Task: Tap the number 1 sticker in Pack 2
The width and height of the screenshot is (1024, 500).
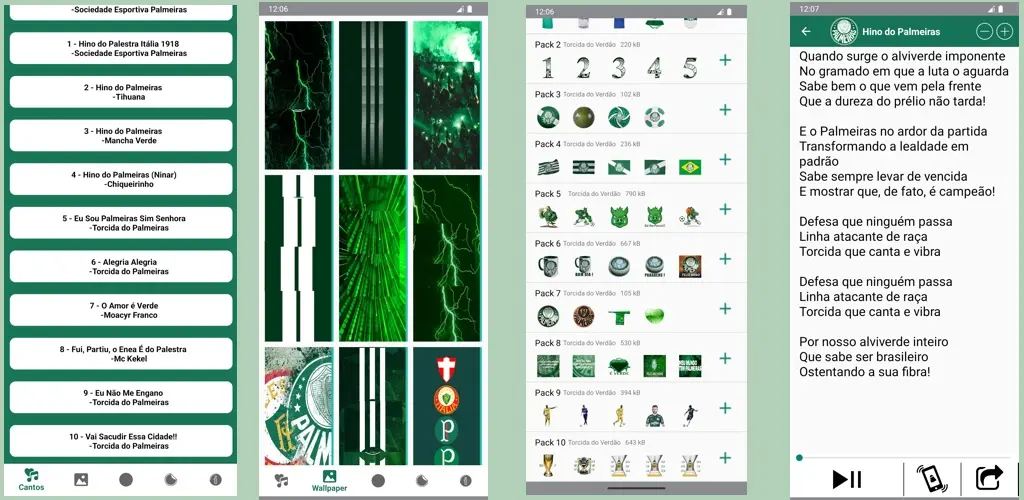Action: [x=549, y=68]
